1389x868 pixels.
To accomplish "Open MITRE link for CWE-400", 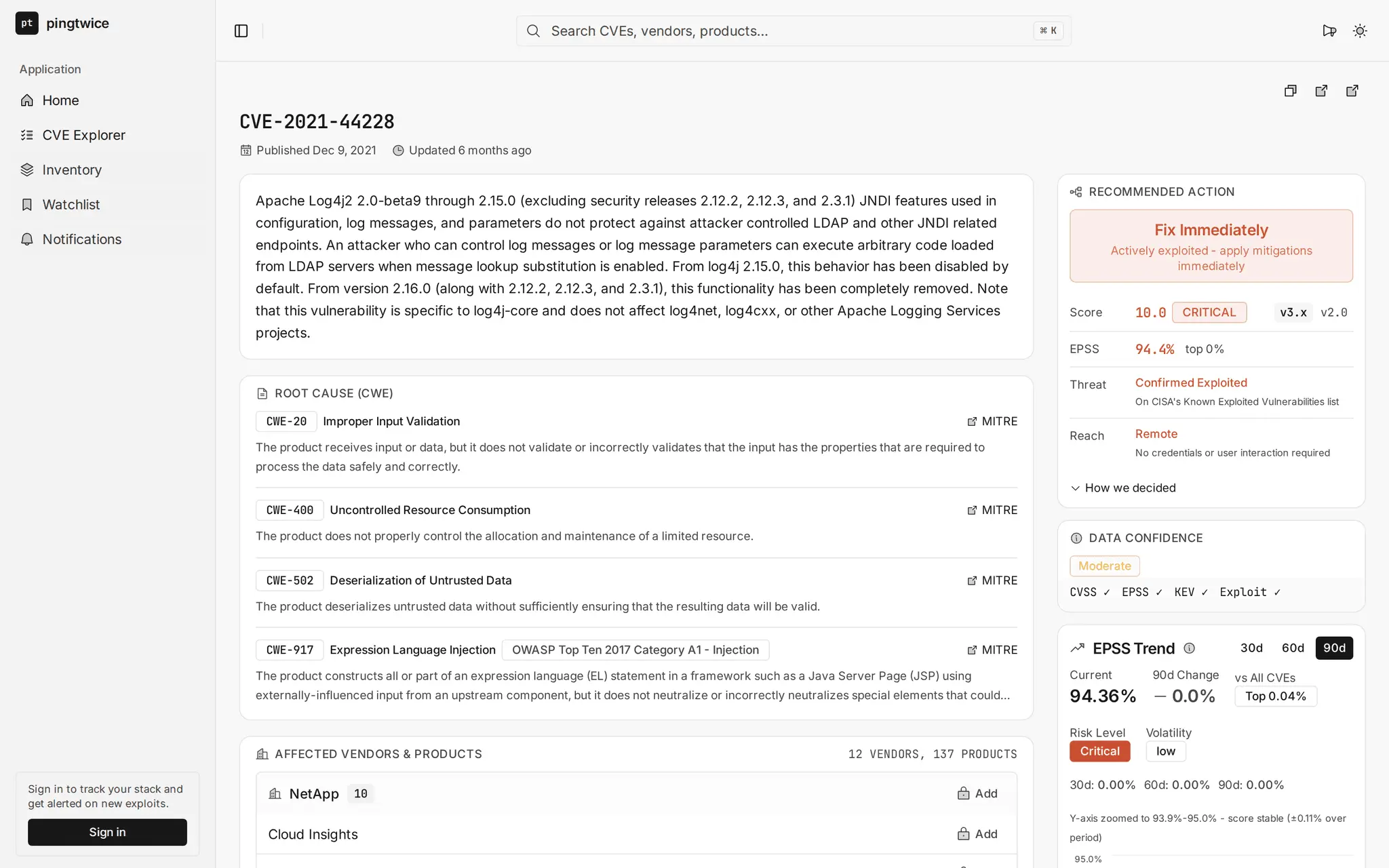I will (992, 510).
